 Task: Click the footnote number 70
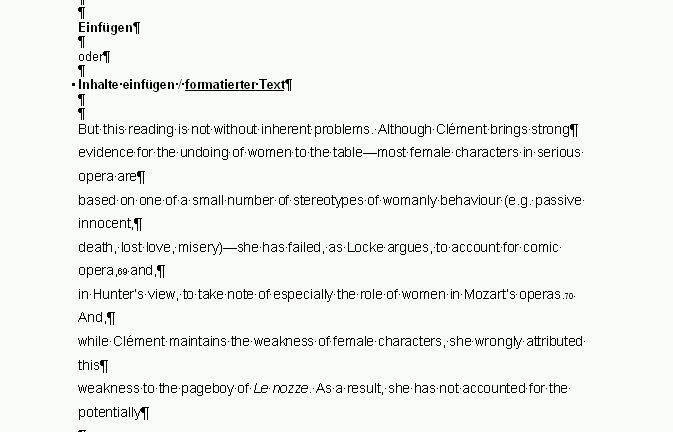(568, 296)
